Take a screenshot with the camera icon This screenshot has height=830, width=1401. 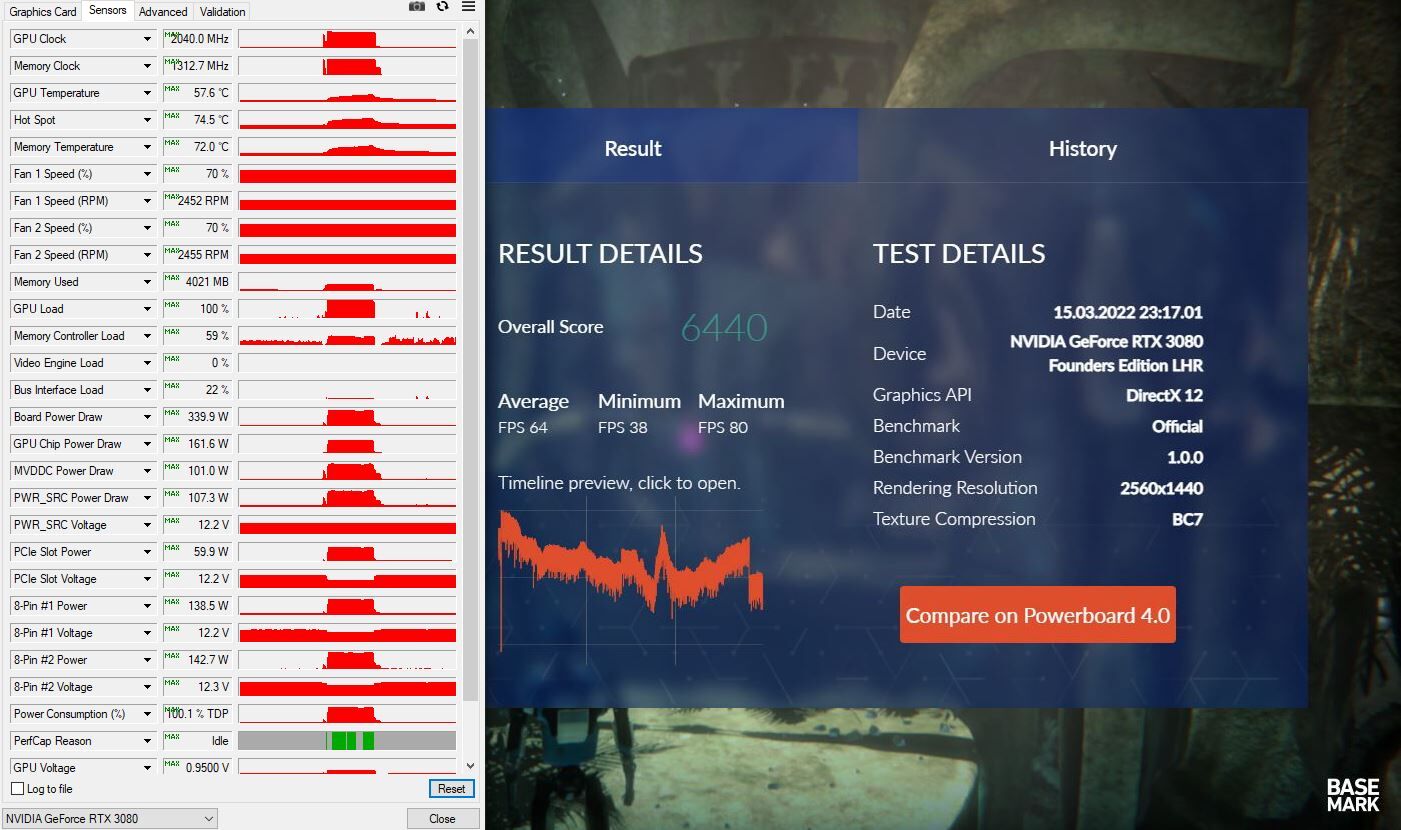(x=417, y=7)
